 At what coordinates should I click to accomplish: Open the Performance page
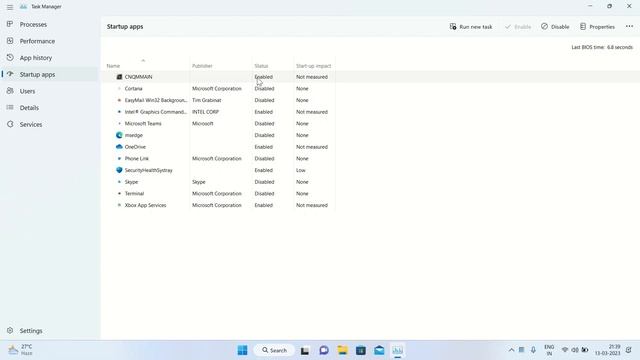coord(37,41)
